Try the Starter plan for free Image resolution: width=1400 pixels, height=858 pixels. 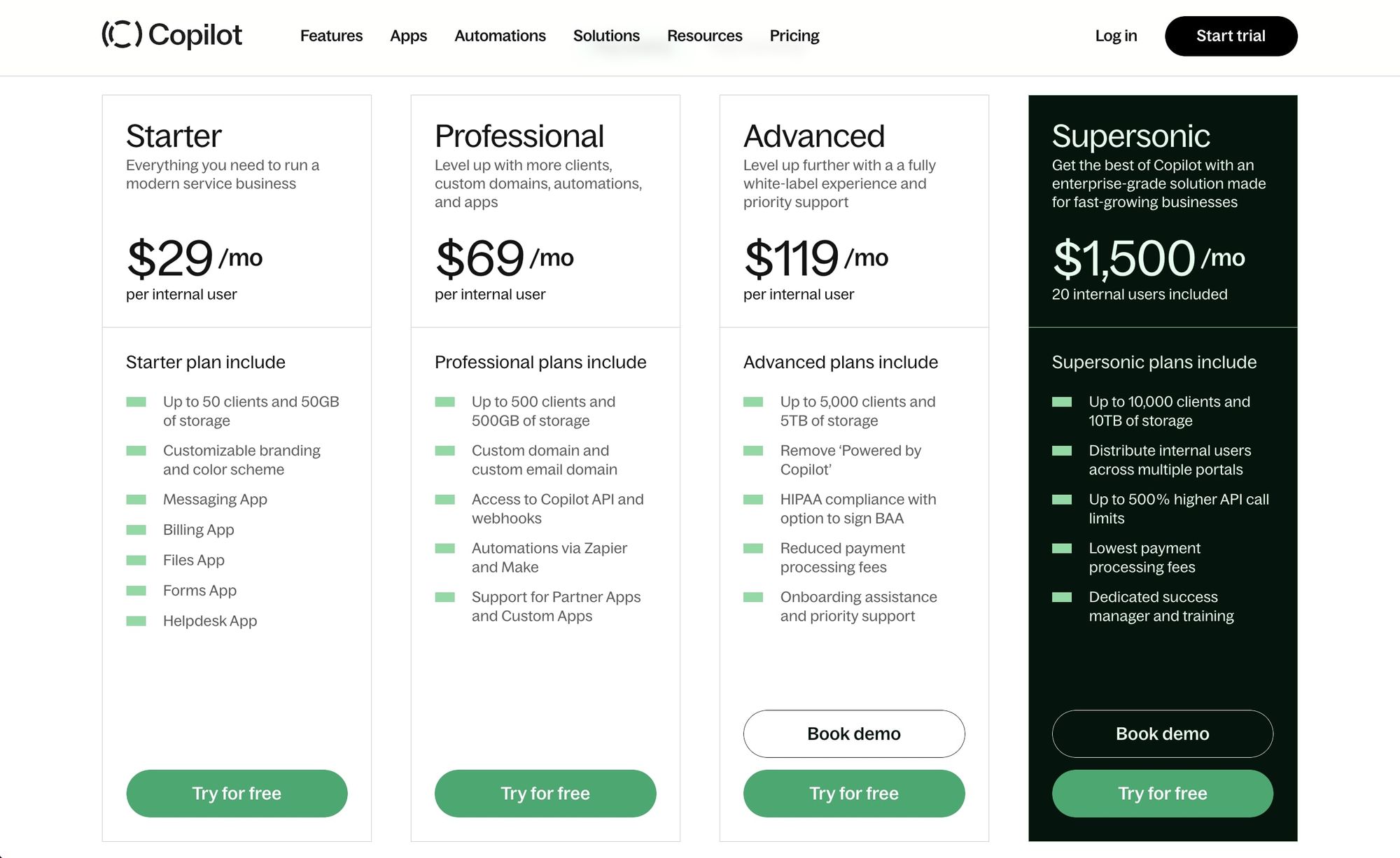tap(237, 793)
